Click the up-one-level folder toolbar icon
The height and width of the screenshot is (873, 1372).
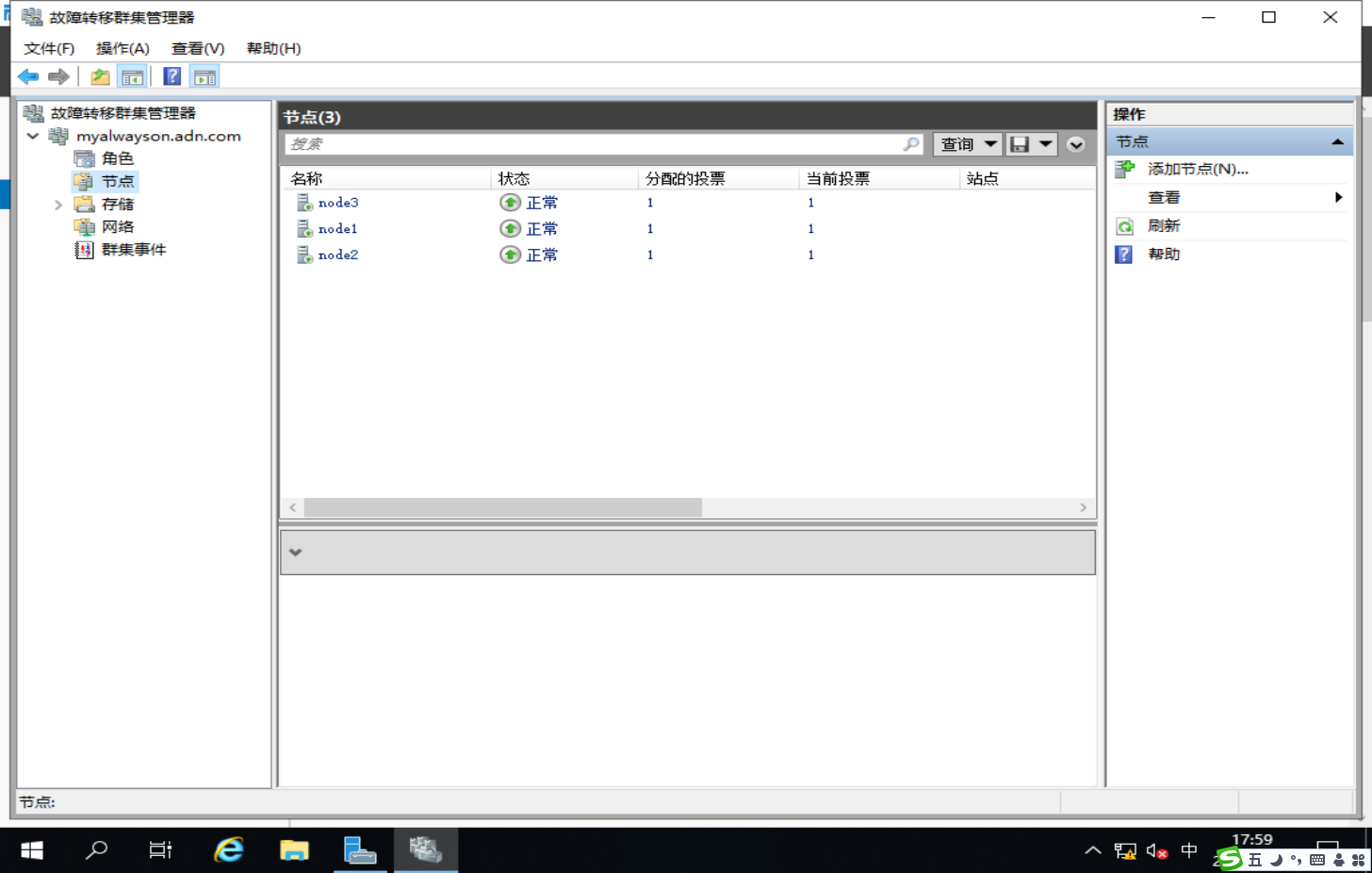coord(100,77)
